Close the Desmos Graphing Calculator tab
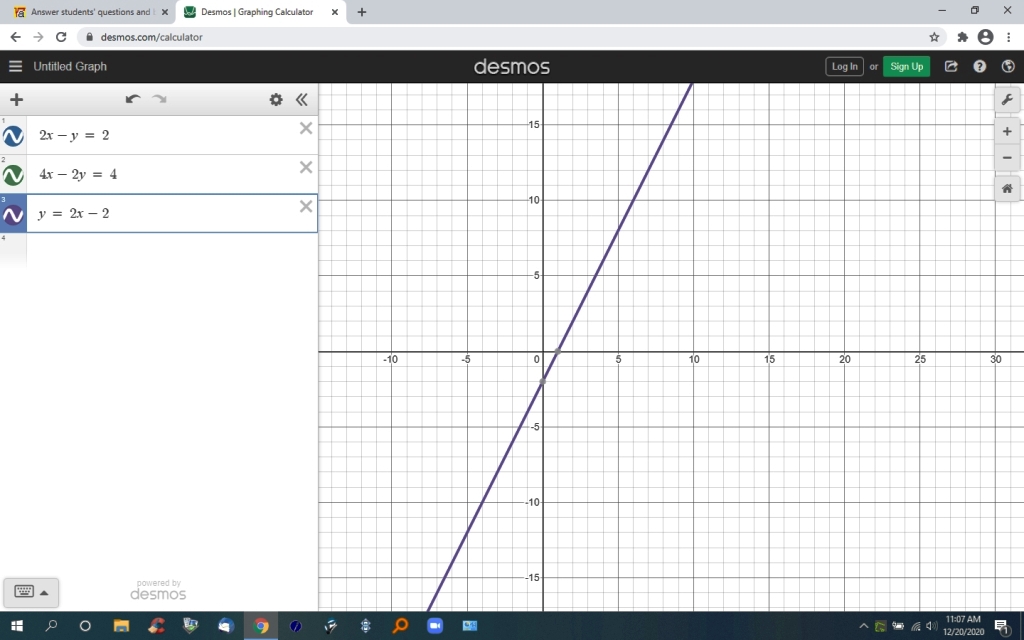The height and width of the screenshot is (640, 1024). (335, 12)
